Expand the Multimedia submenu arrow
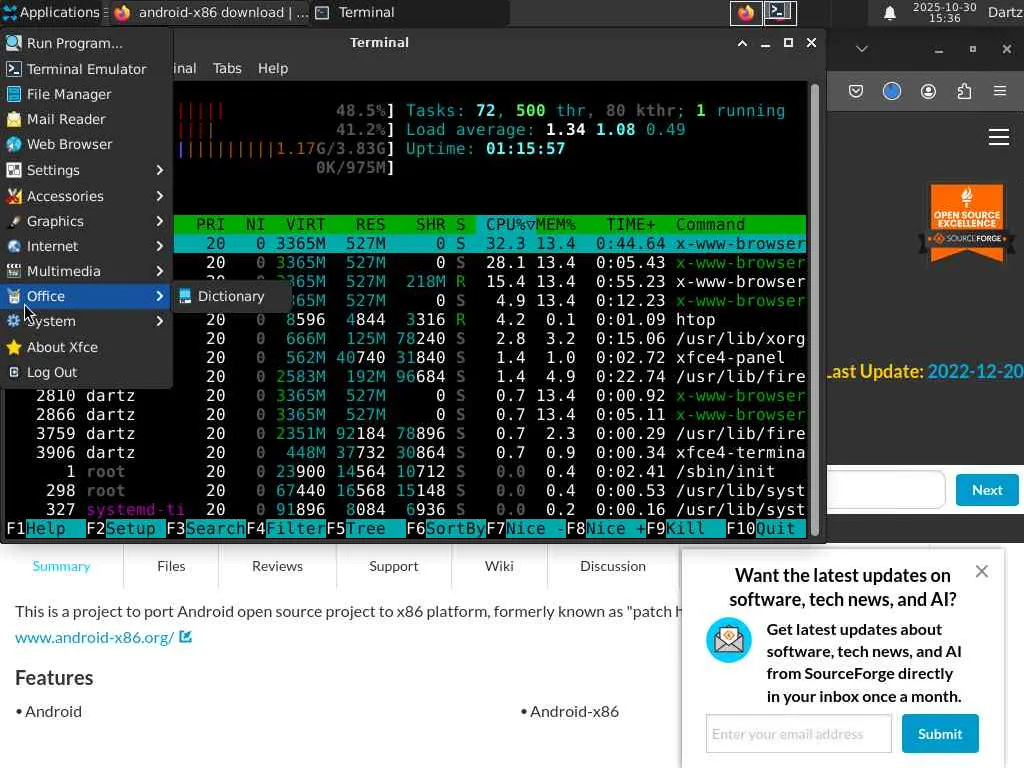Image resolution: width=1024 pixels, height=768 pixels. [x=160, y=271]
